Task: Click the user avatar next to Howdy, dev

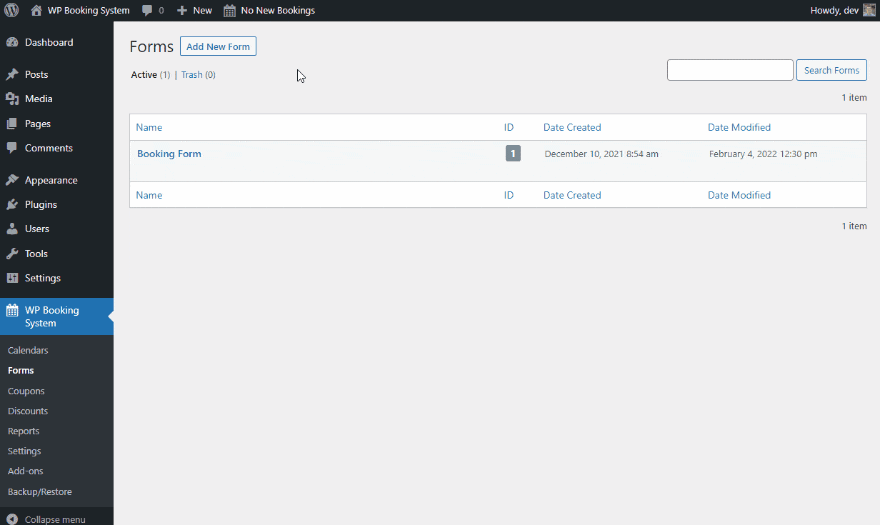Action: coord(869,10)
